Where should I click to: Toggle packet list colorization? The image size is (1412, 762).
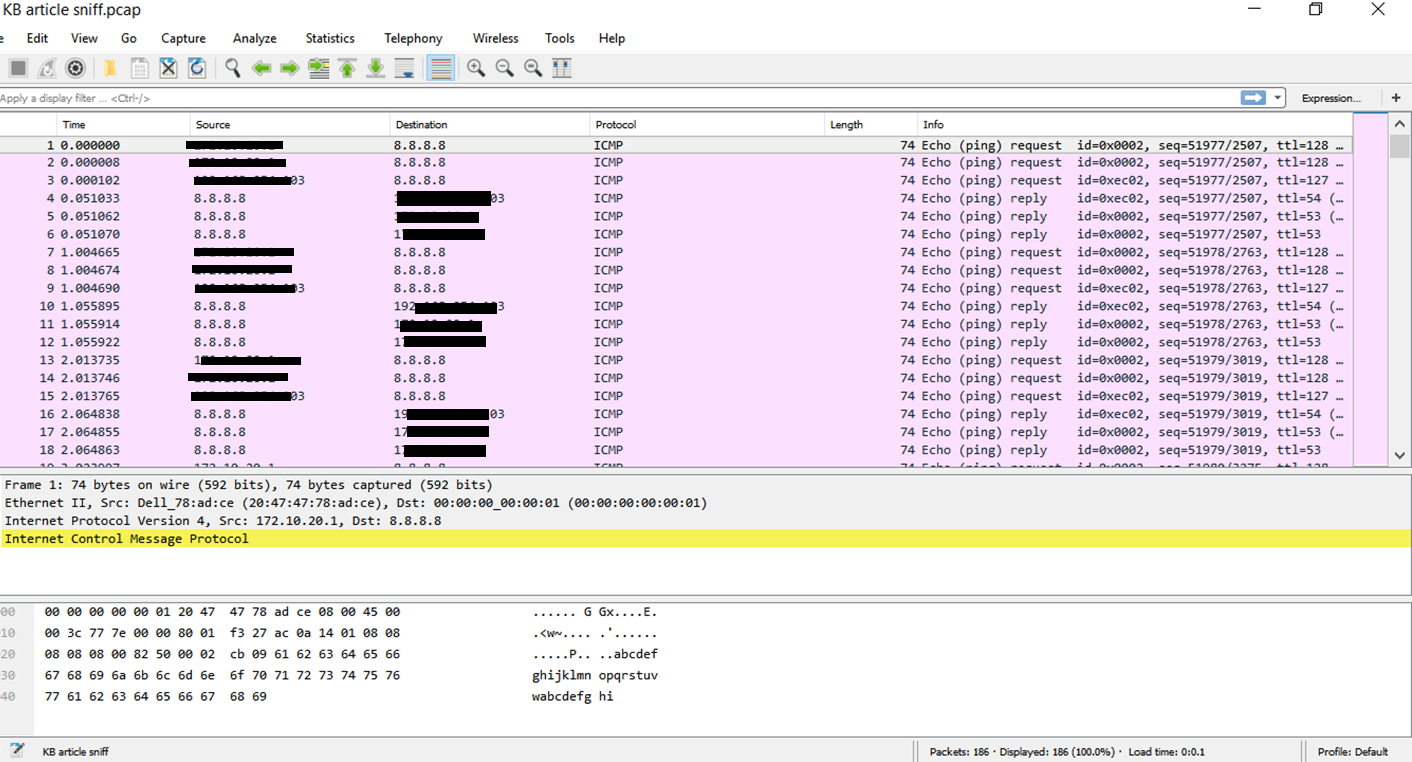[440, 68]
